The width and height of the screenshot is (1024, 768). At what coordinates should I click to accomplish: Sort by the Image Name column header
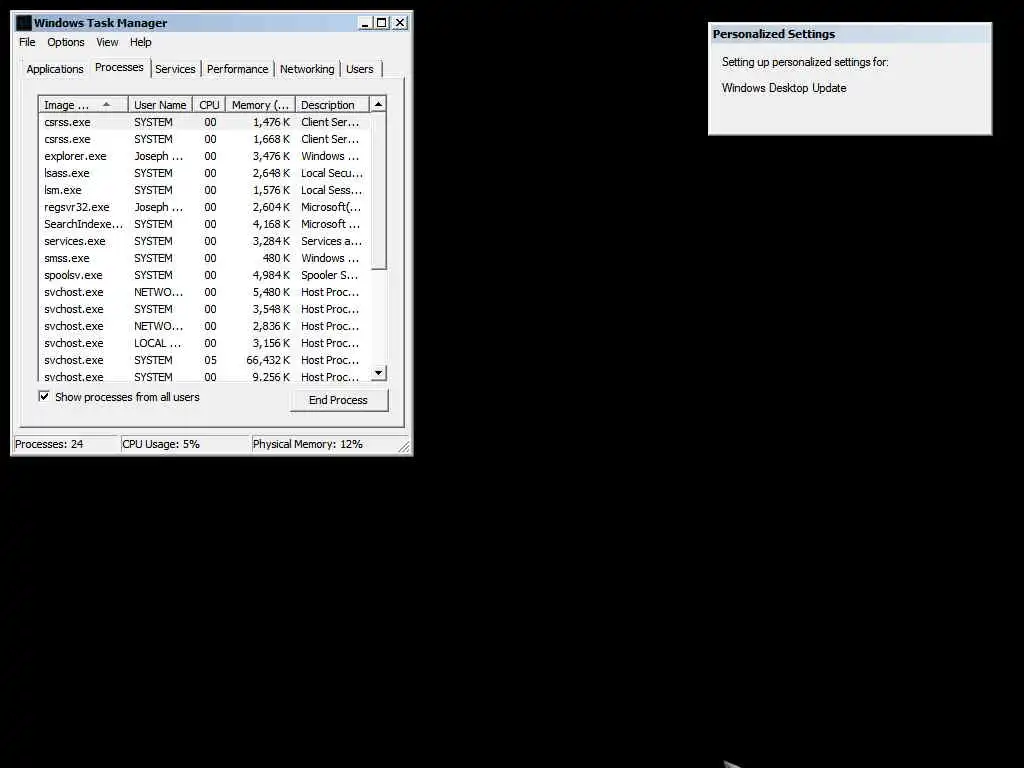(x=82, y=105)
